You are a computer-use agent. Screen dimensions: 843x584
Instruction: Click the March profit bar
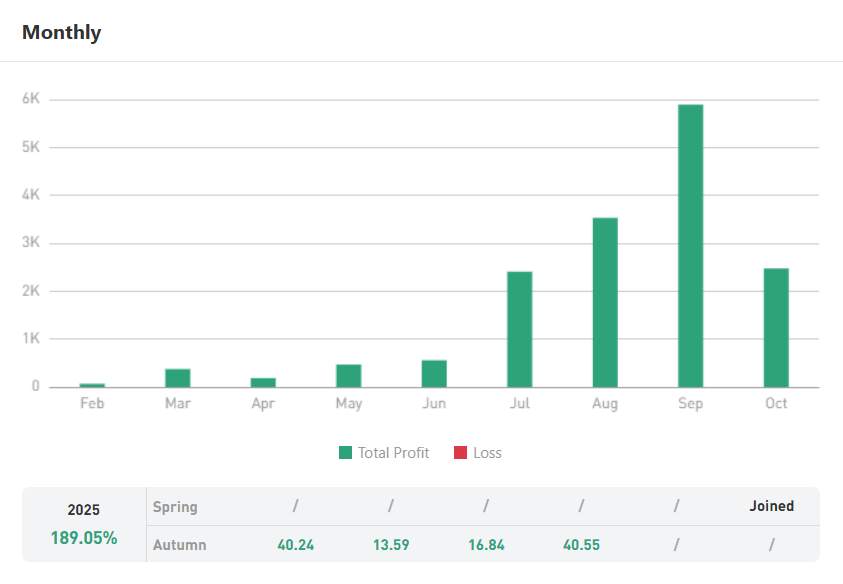[x=178, y=377]
